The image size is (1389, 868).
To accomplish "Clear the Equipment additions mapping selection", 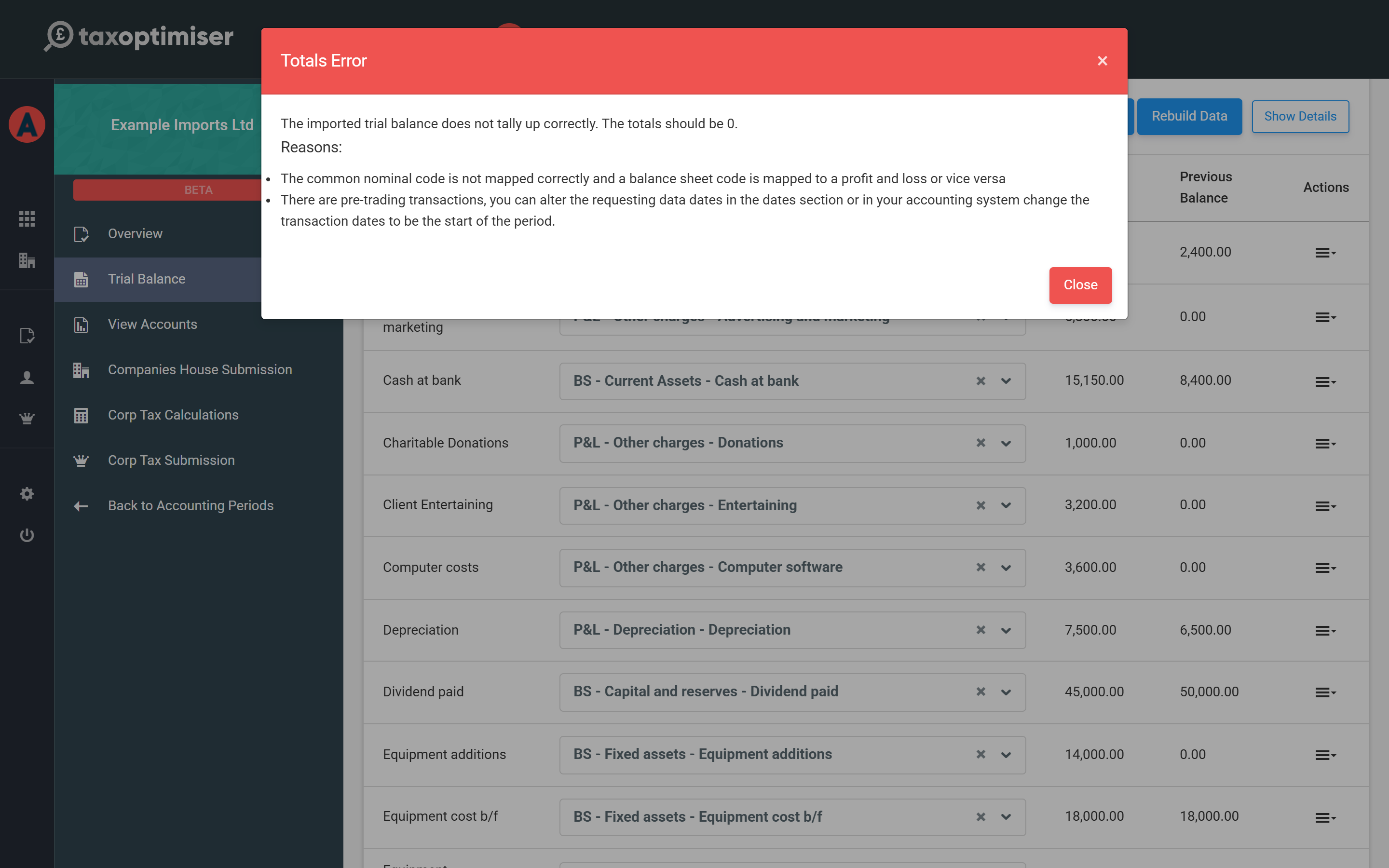I will (980, 755).
